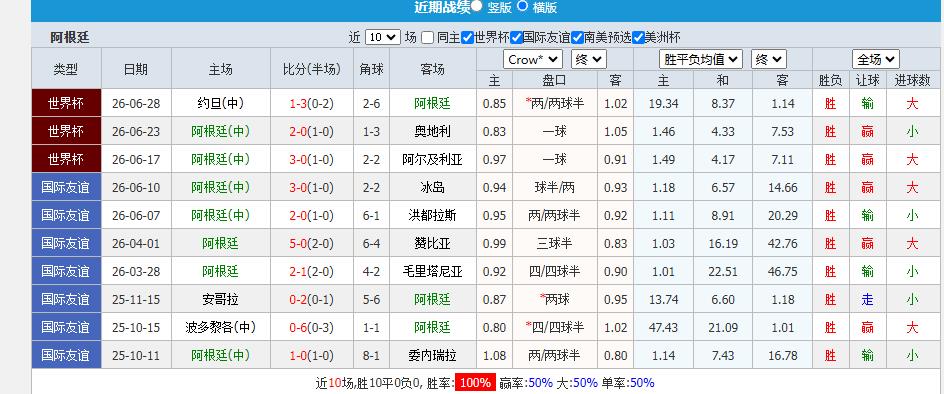Click the 2-1(2-0) score against 毛里塔尼亚
944x394 pixels.
[311, 271]
